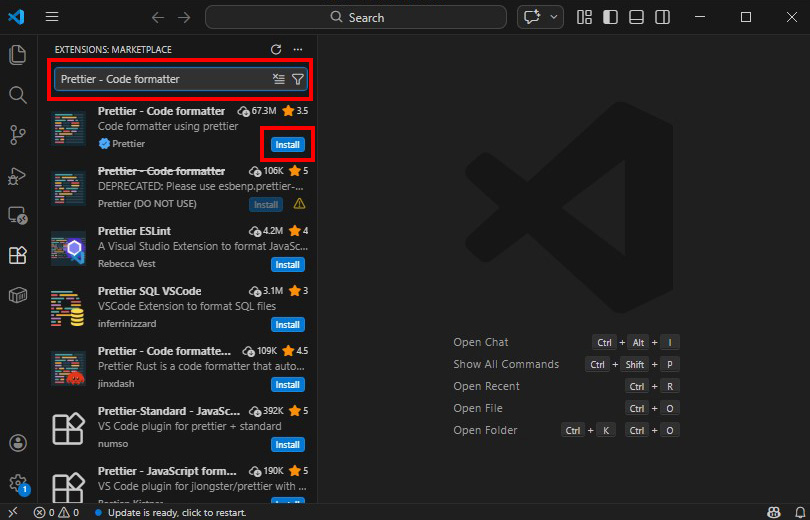The image size is (810, 520).
Task: Toggle the primary side bar layout
Action: click(610, 17)
